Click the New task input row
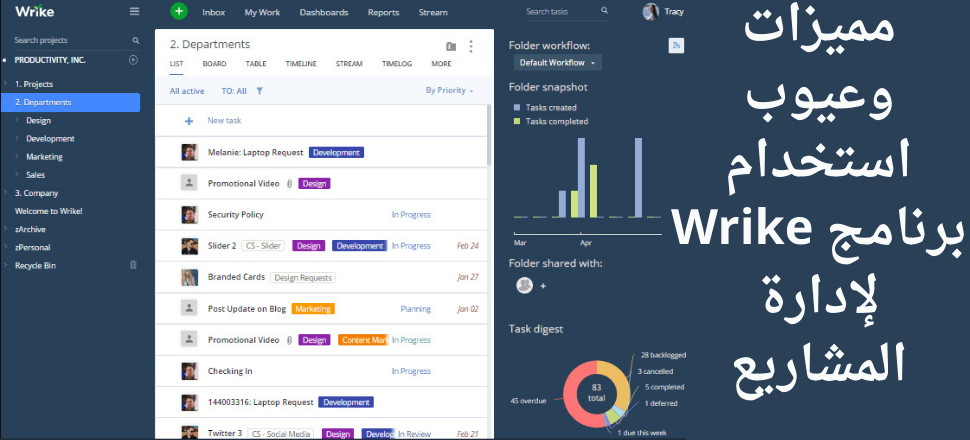The image size is (970, 440). pos(320,121)
